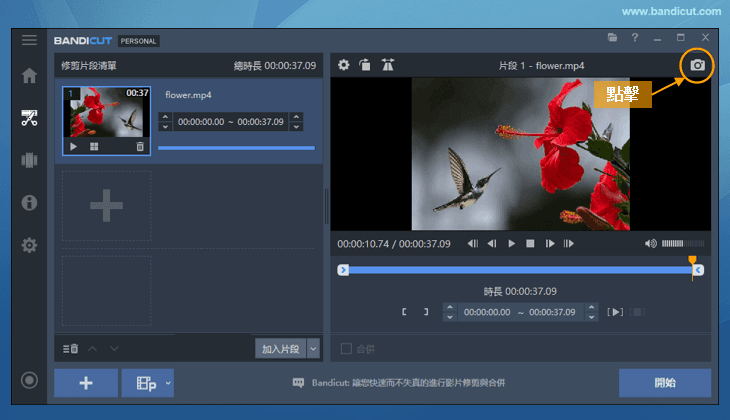The width and height of the screenshot is (730, 420).
Task: Open the Join mode sidebar icon
Action: coord(30,160)
